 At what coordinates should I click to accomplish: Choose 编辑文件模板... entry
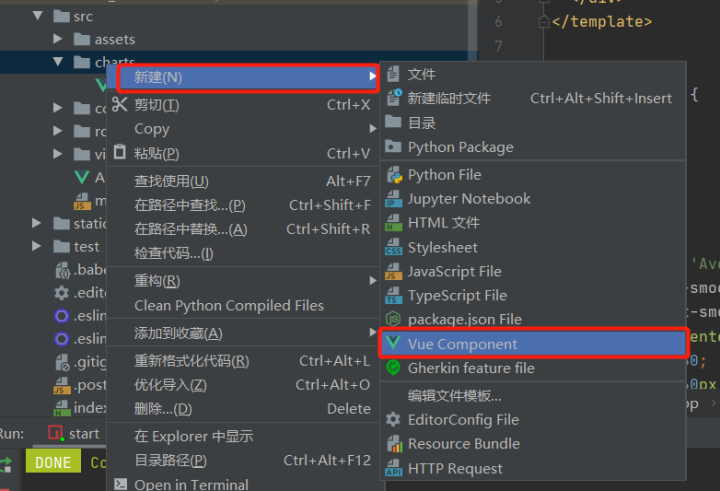tap(533, 395)
